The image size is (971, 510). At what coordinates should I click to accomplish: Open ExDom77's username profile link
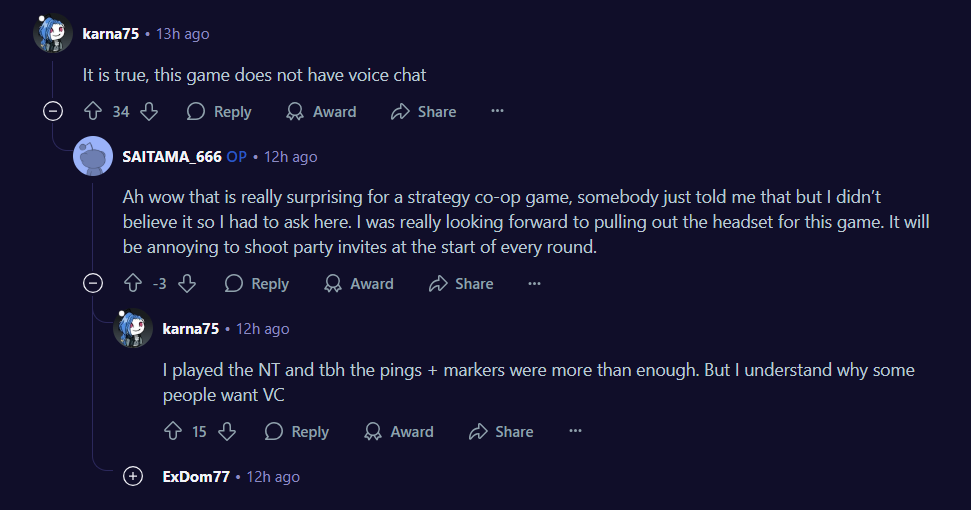tap(196, 477)
